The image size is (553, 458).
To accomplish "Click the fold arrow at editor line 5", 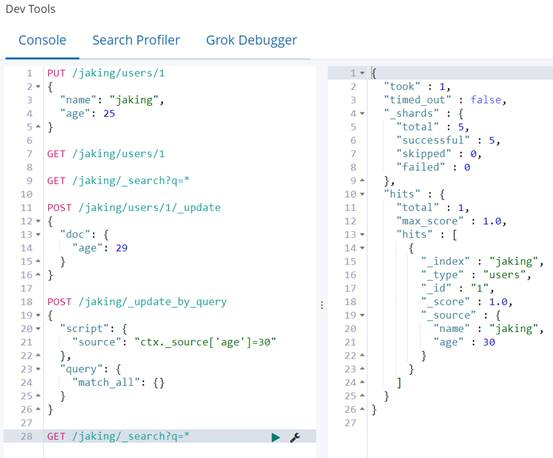I will 38,127.
